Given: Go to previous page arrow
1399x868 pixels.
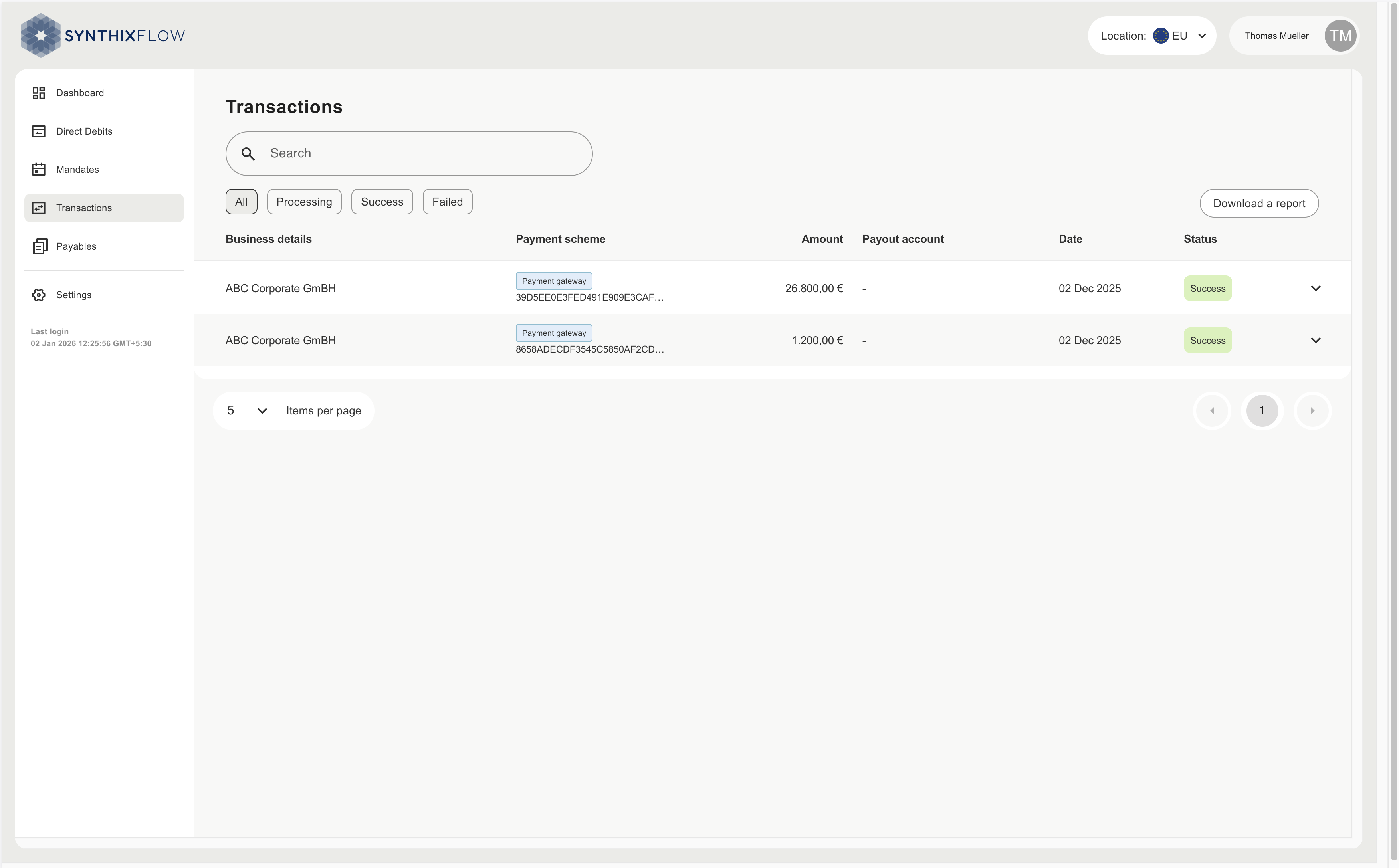Looking at the screenshot, I should point(1212,410).
